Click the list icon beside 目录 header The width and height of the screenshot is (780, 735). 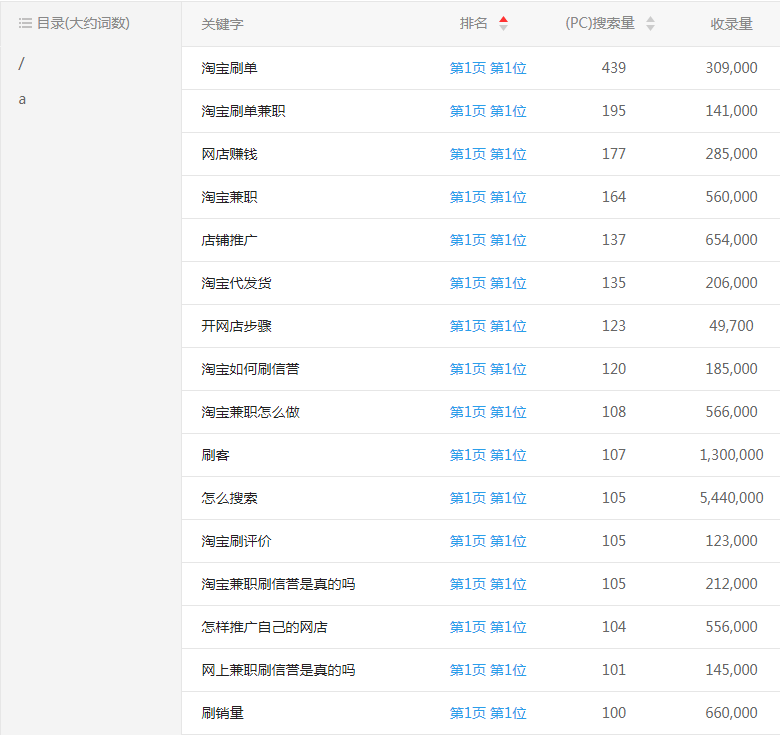[25, 23]
